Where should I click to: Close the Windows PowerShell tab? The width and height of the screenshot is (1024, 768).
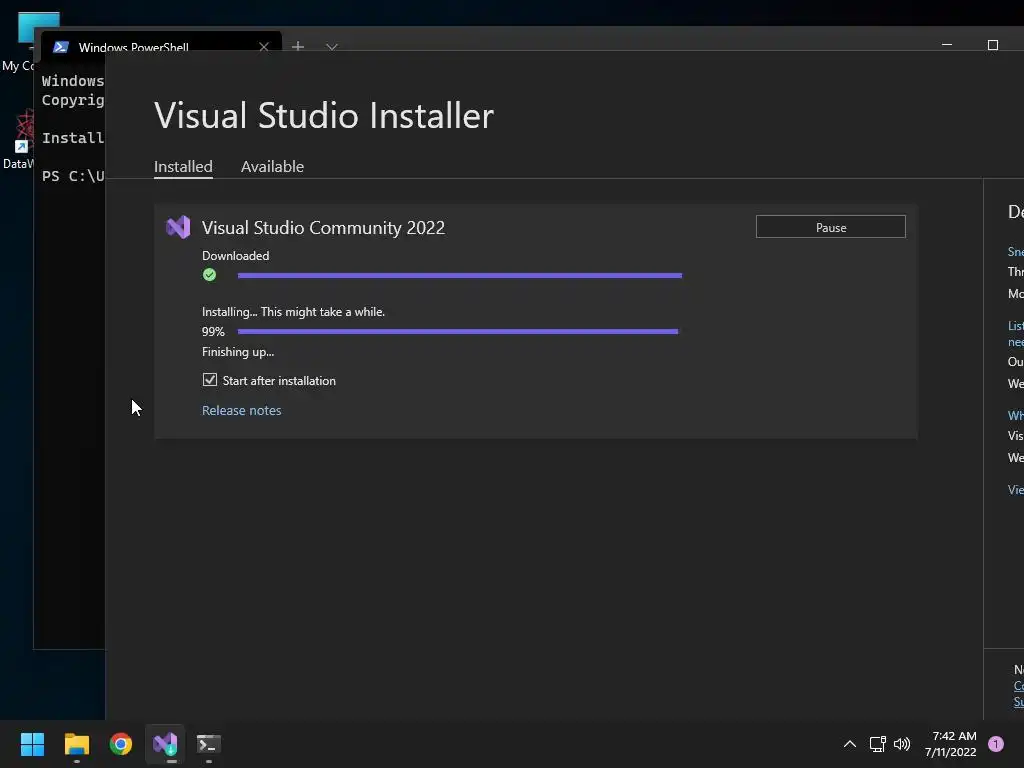(x=264, y=47)
